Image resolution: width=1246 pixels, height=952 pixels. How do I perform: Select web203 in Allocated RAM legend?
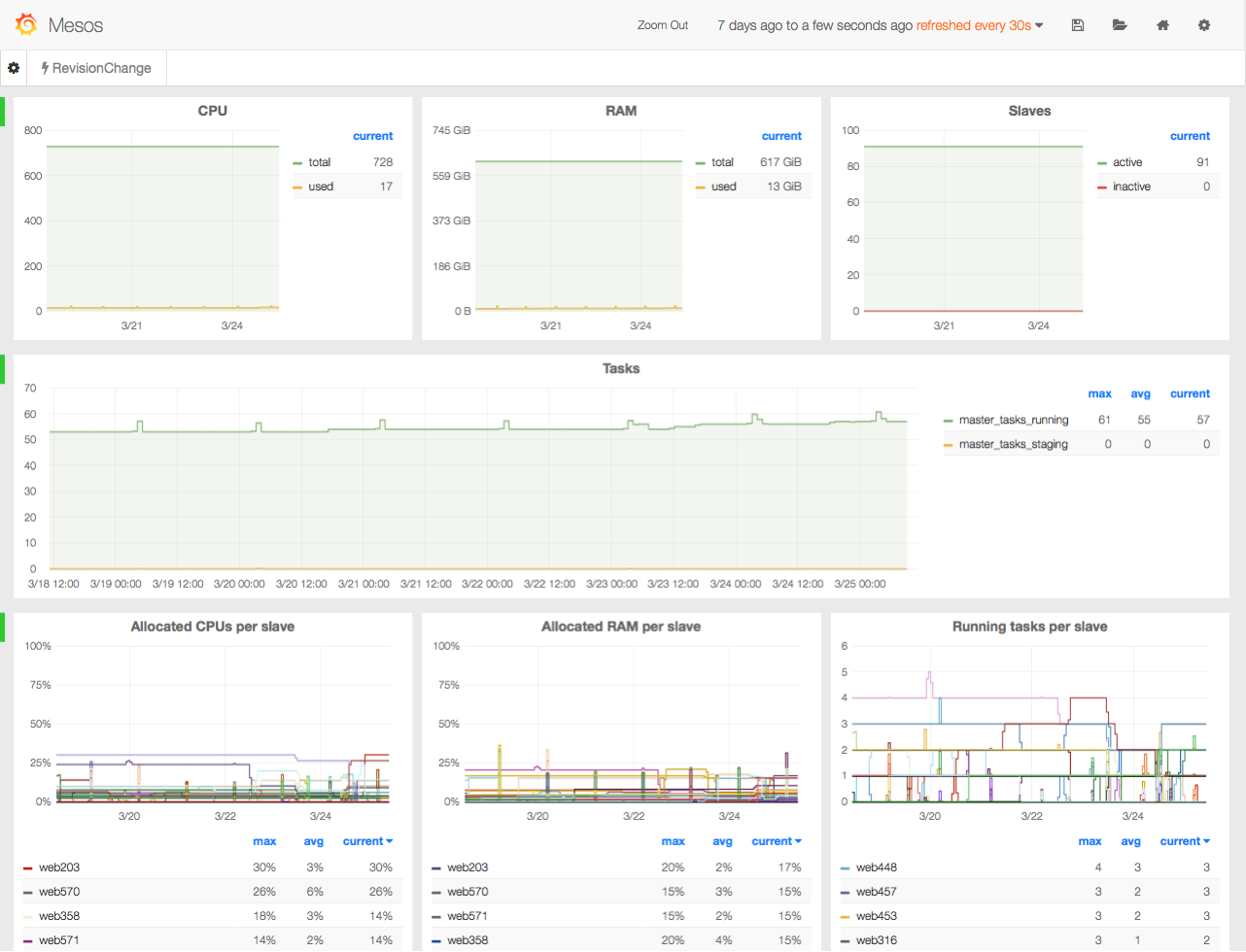(467, 867)
